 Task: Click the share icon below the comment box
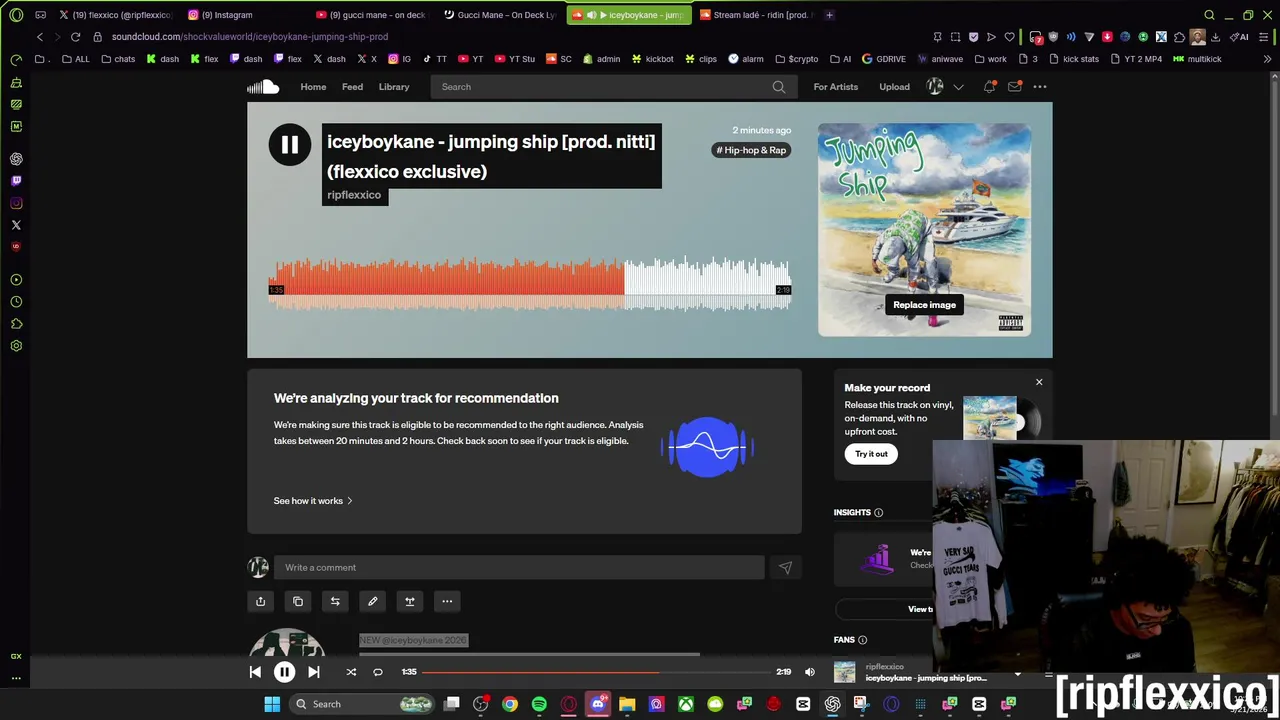(261, 601)
